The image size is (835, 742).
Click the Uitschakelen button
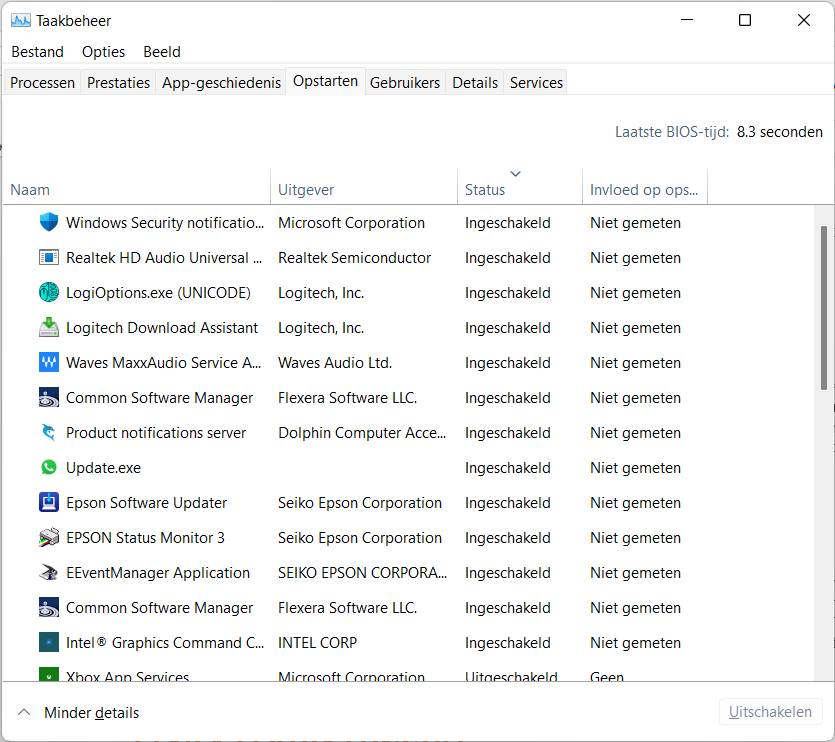coord(770,712)
